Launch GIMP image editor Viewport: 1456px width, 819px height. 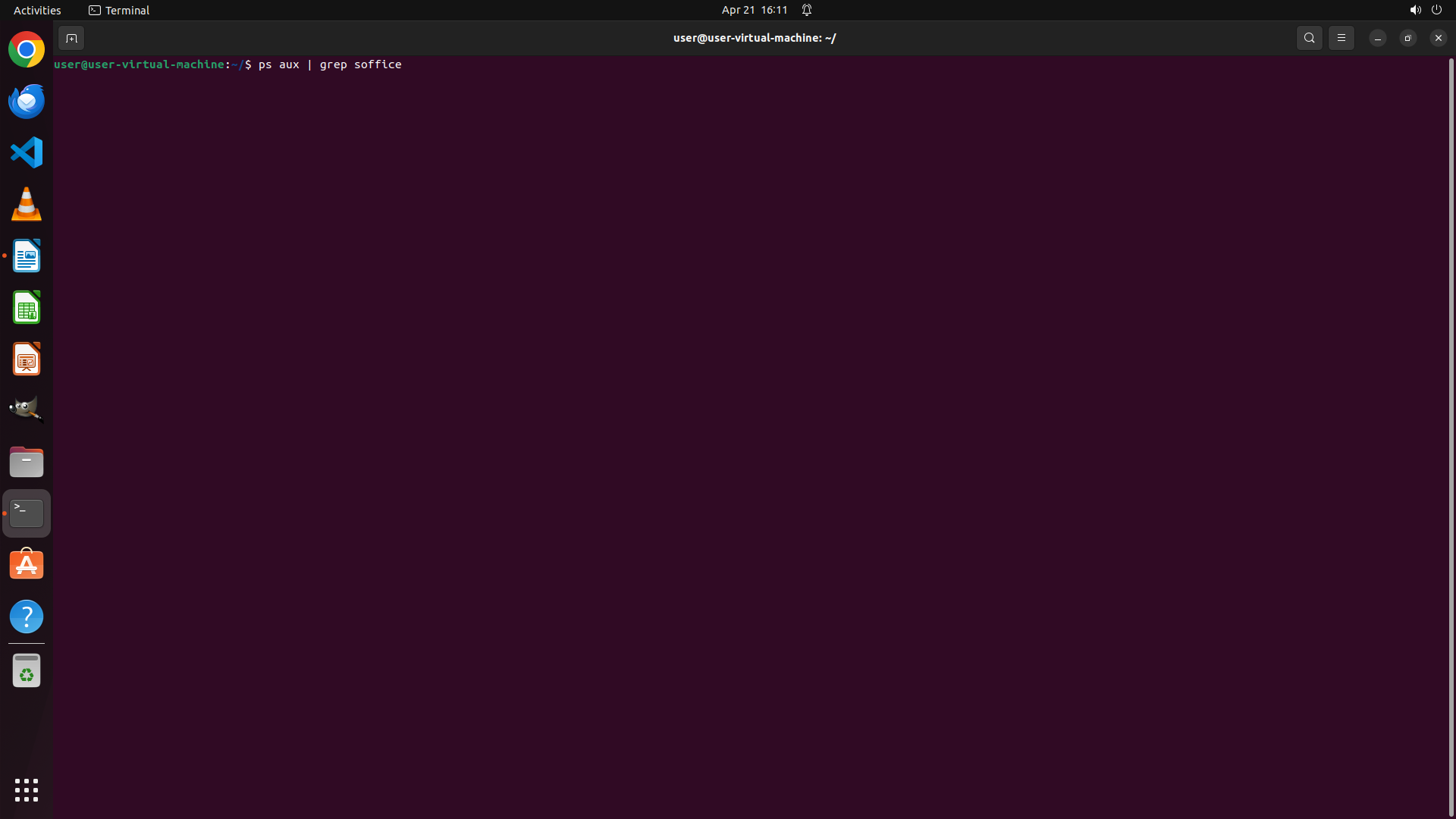pos(27,409)
